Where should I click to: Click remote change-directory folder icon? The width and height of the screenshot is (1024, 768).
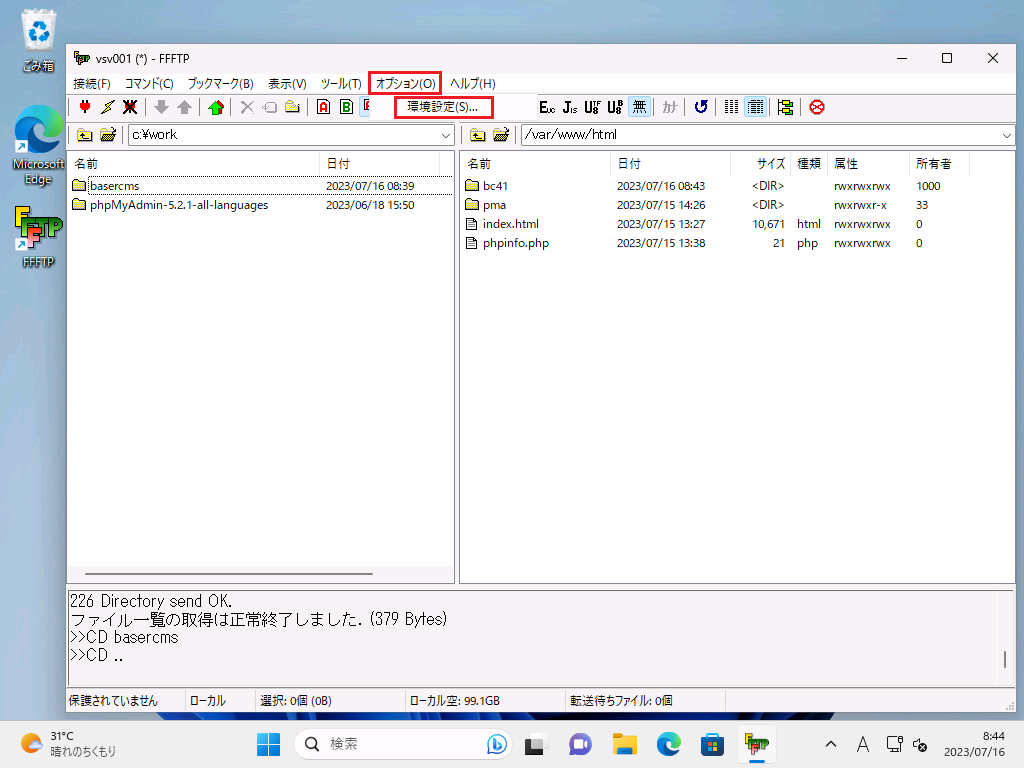(501, 135)
